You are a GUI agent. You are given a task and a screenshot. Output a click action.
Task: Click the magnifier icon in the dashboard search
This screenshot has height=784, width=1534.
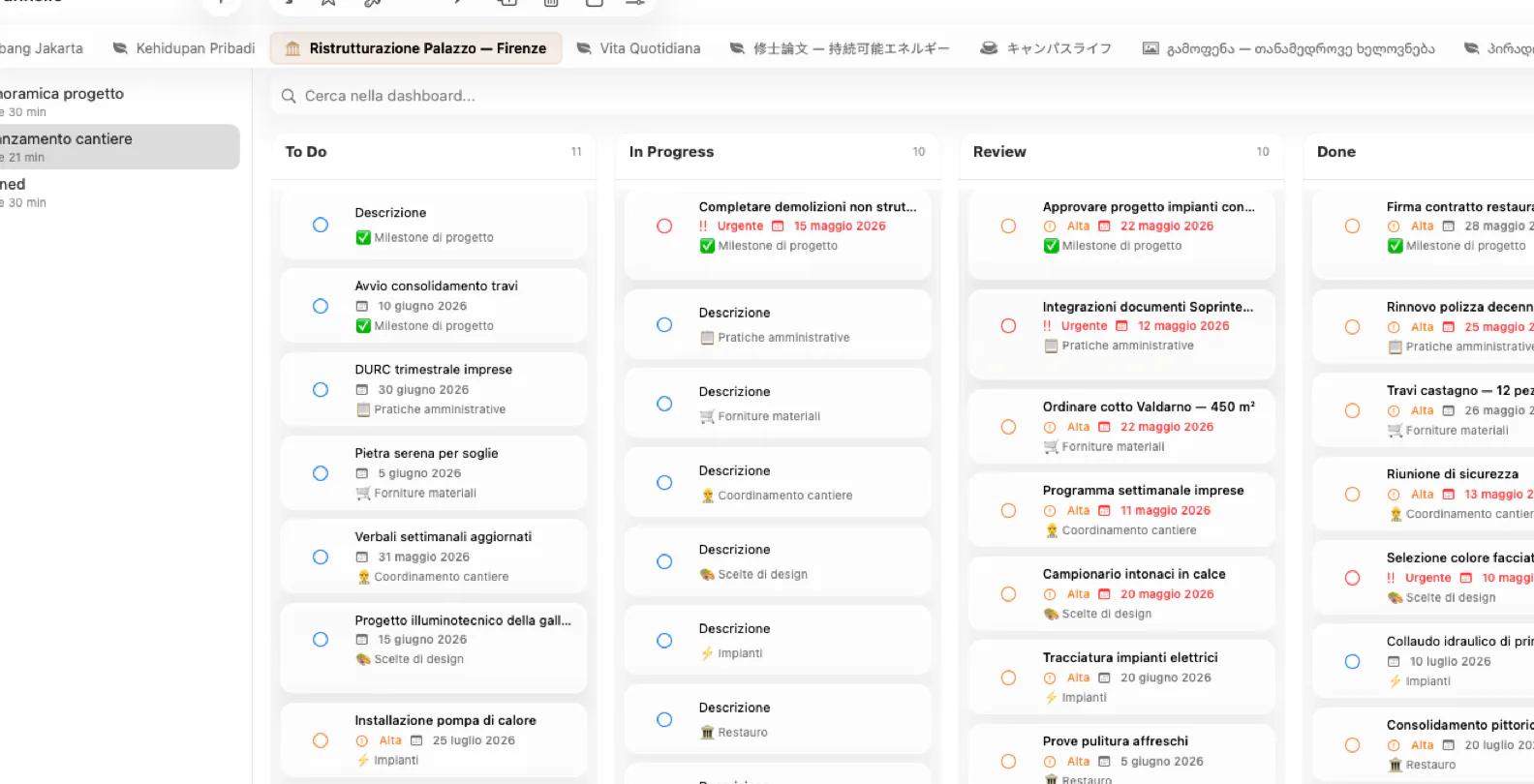point(289,96)
